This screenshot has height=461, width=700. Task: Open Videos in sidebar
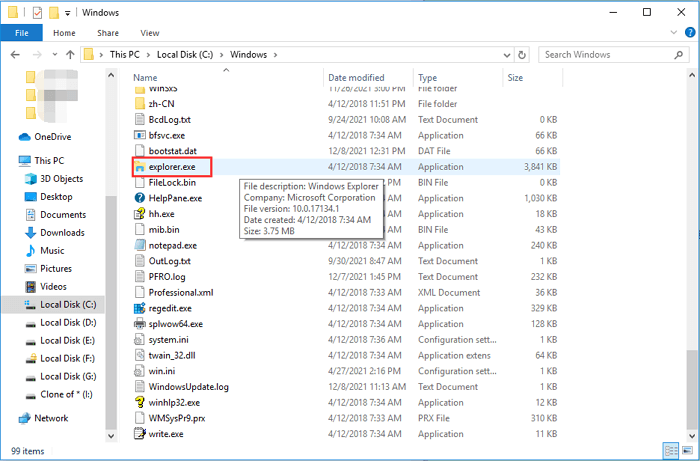[x=46, y=287]
